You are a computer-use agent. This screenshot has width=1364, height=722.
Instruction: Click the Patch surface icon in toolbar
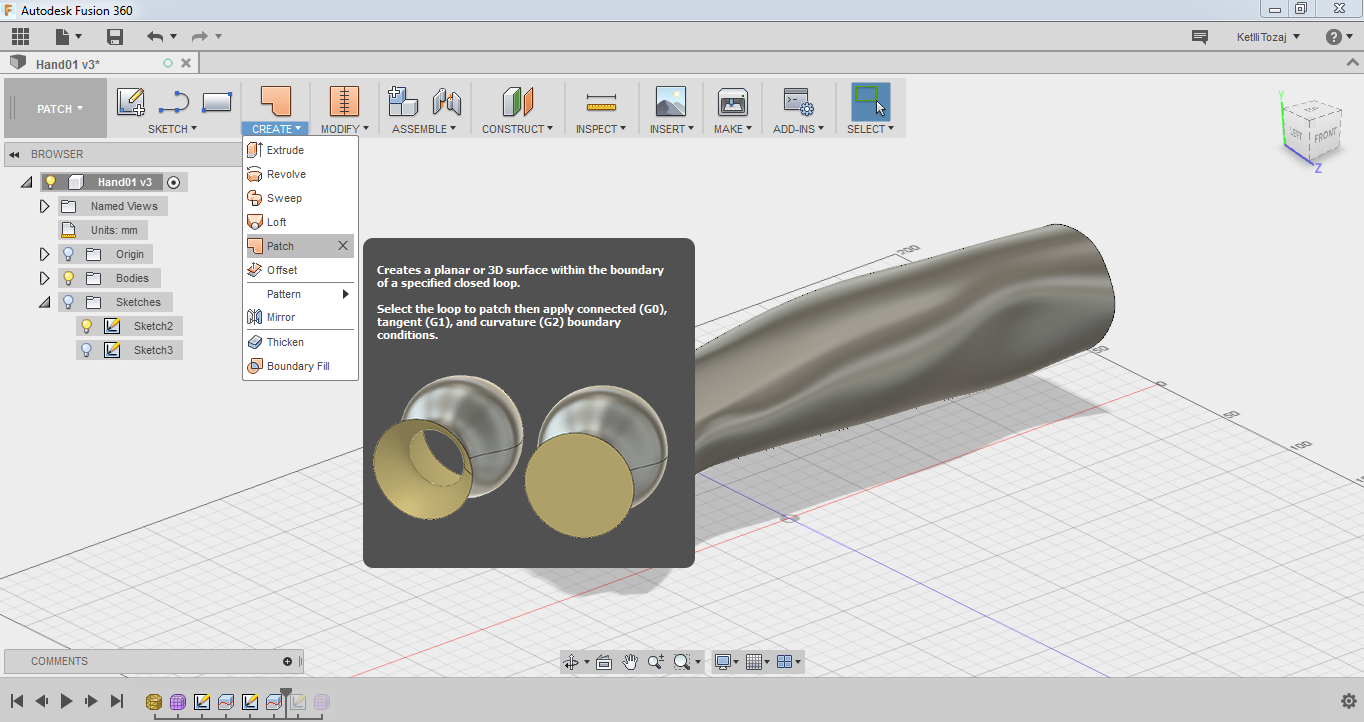click(x=275, y=101)
